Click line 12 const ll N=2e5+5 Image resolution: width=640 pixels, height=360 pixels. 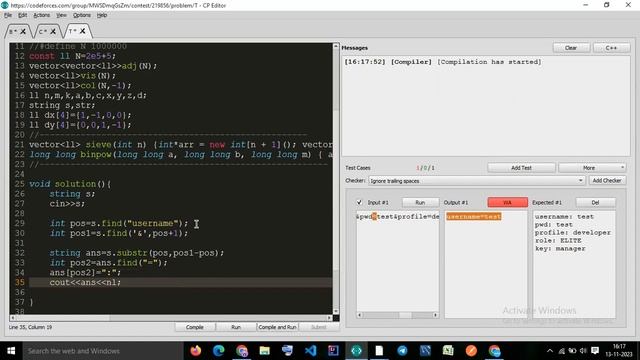(x=72, y=56)
